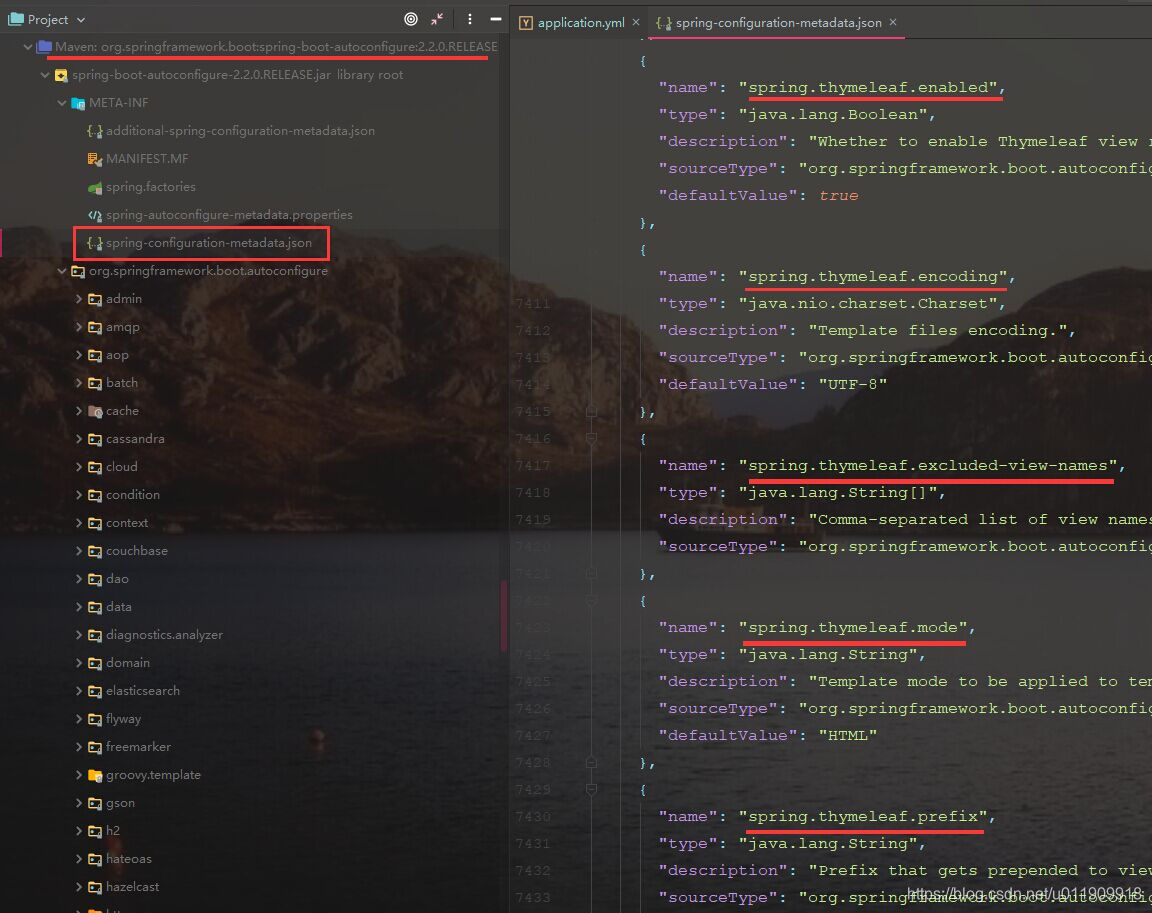Click the dao package folder icon
This screenshot has height=913, width=1152.
(95, 579)
